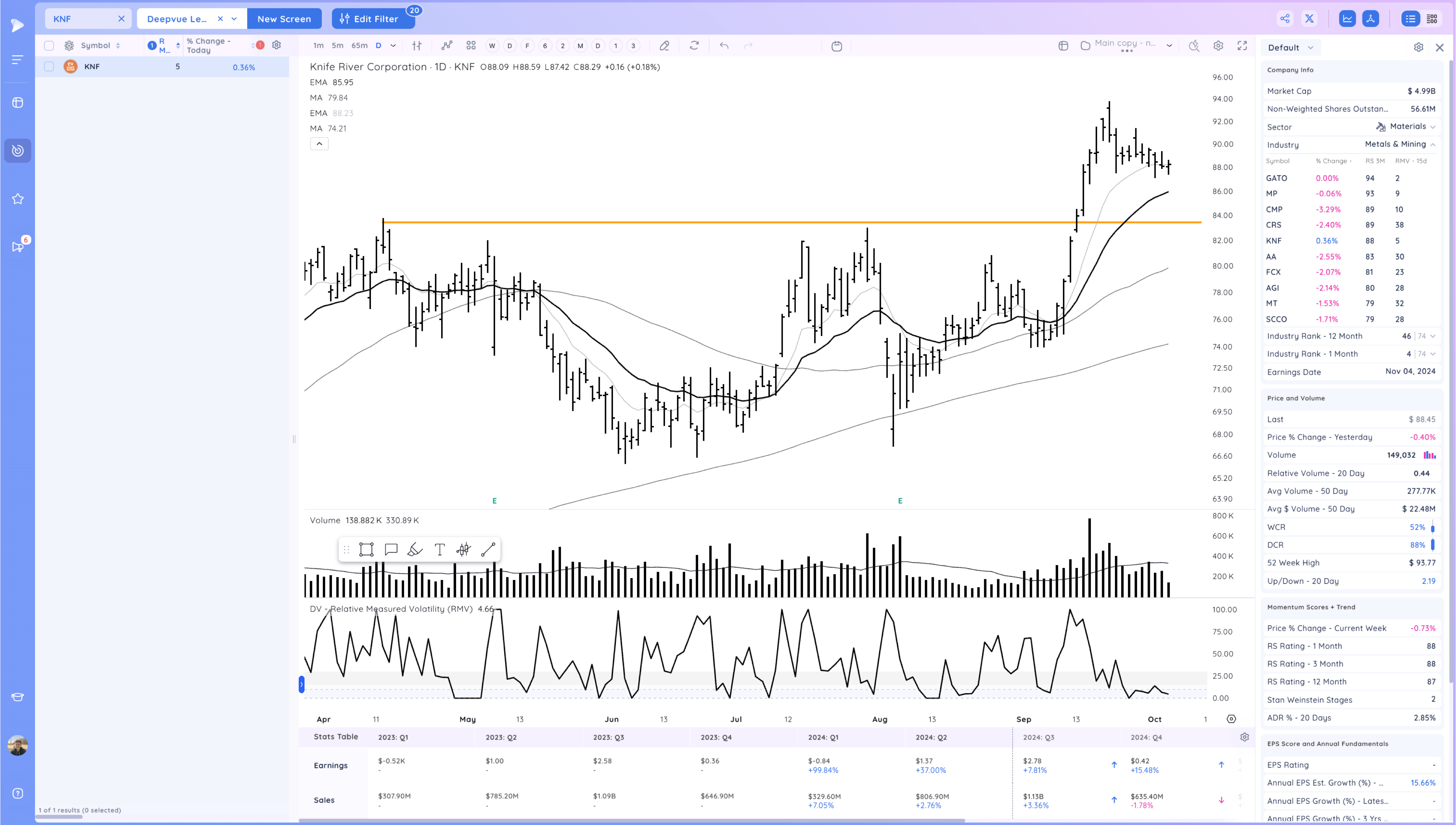
Task: Check the KNF row checkbox
Action: point(49,67)
